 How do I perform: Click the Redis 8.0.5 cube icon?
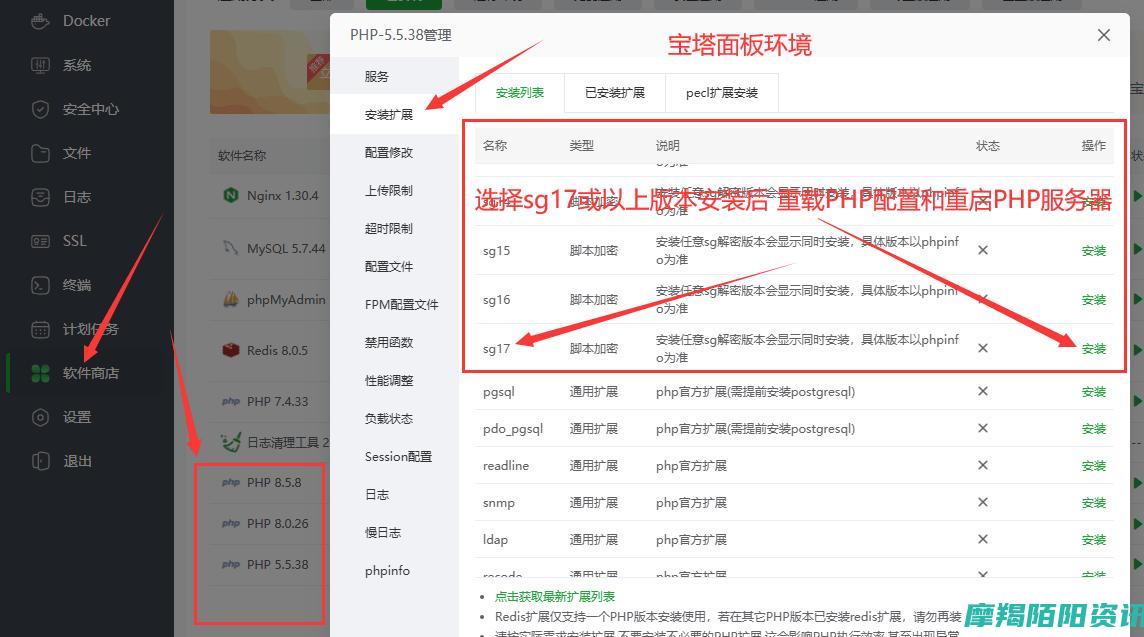pos(231,350)
